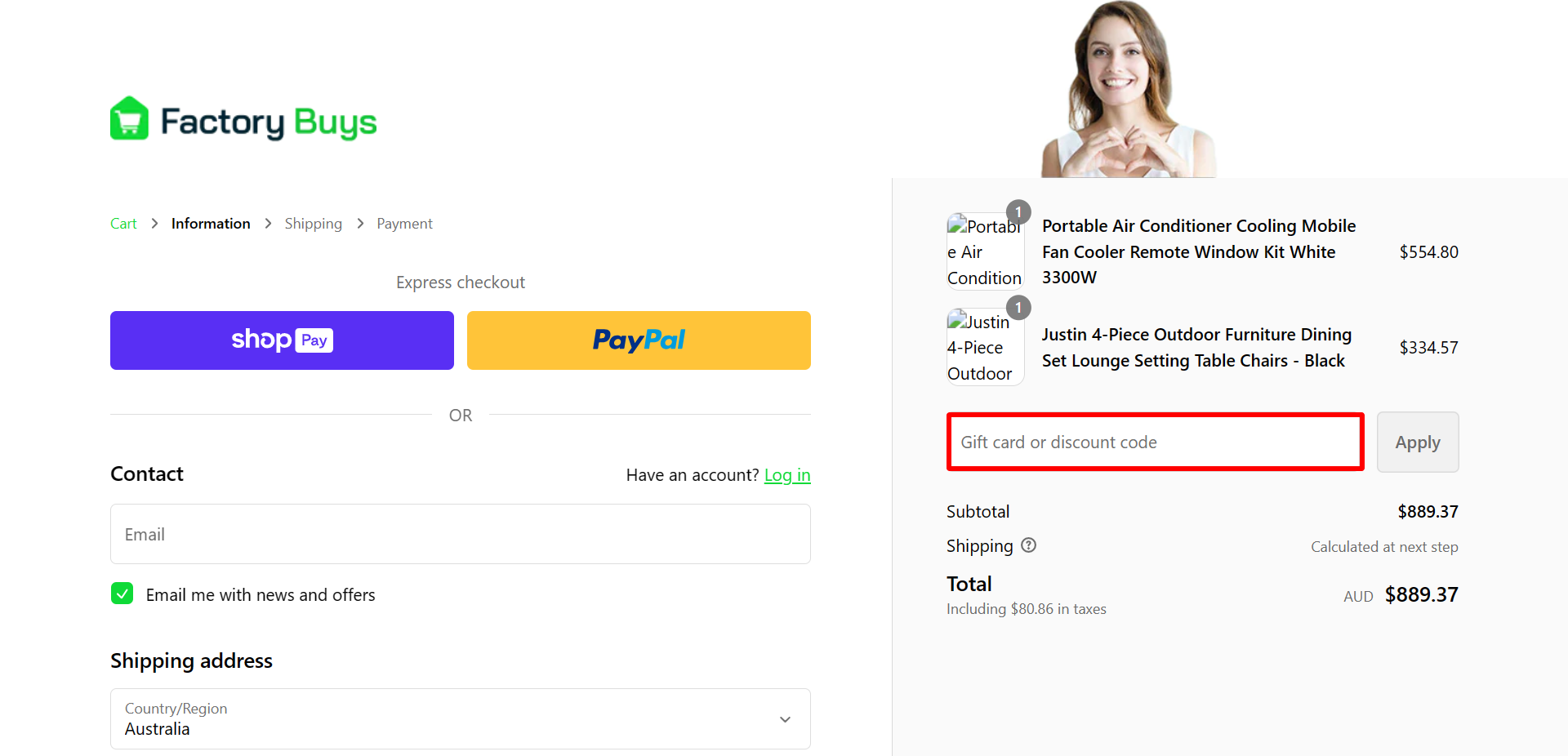The width and height of the screenshot is (1568, 756).
Task: Open the Country/Region dropdown
Action: (x=461, y=719)
